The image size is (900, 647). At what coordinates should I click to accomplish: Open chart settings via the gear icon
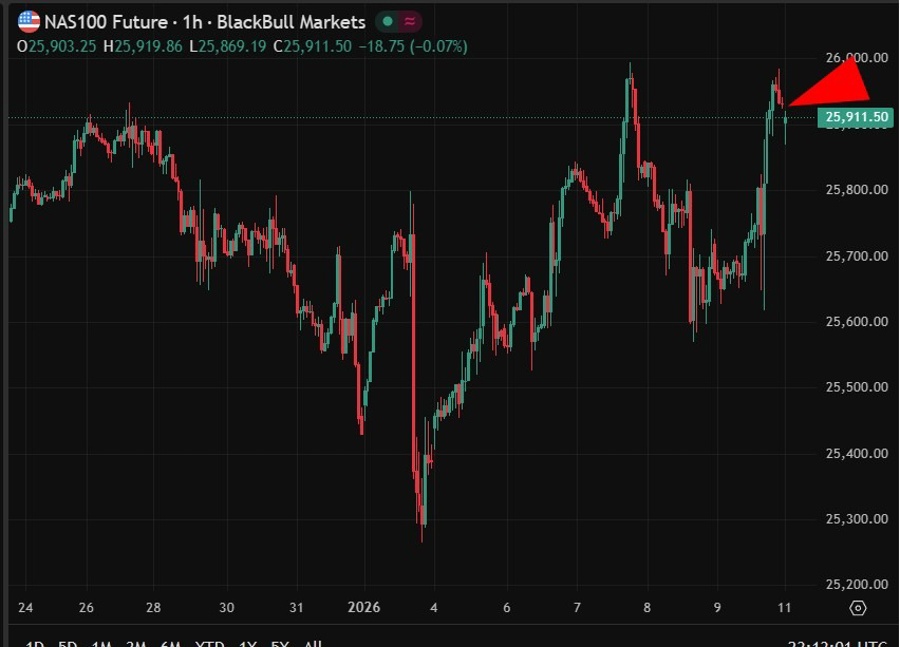(857, 607)
